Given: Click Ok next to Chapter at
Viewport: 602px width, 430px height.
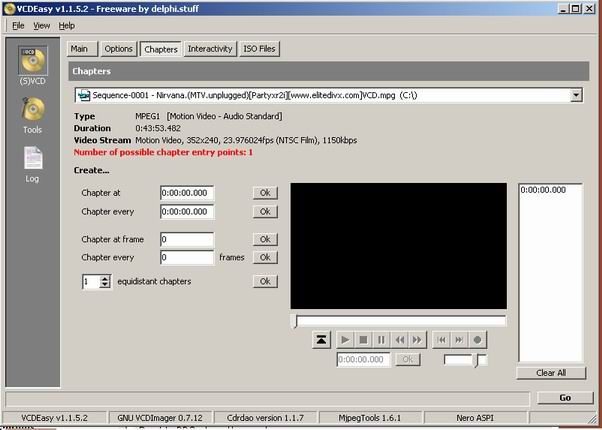Looking at the screenshot, I should click(x=265, y=193).
